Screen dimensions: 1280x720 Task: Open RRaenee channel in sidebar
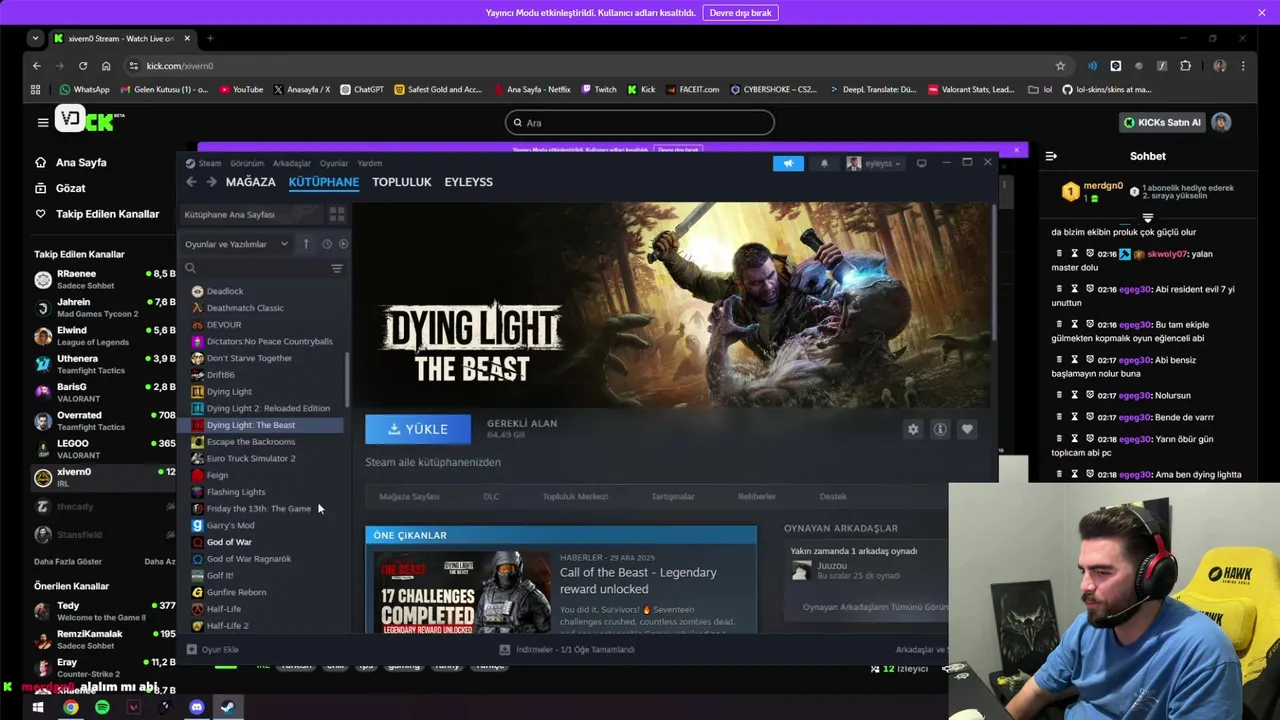point(105,279)
